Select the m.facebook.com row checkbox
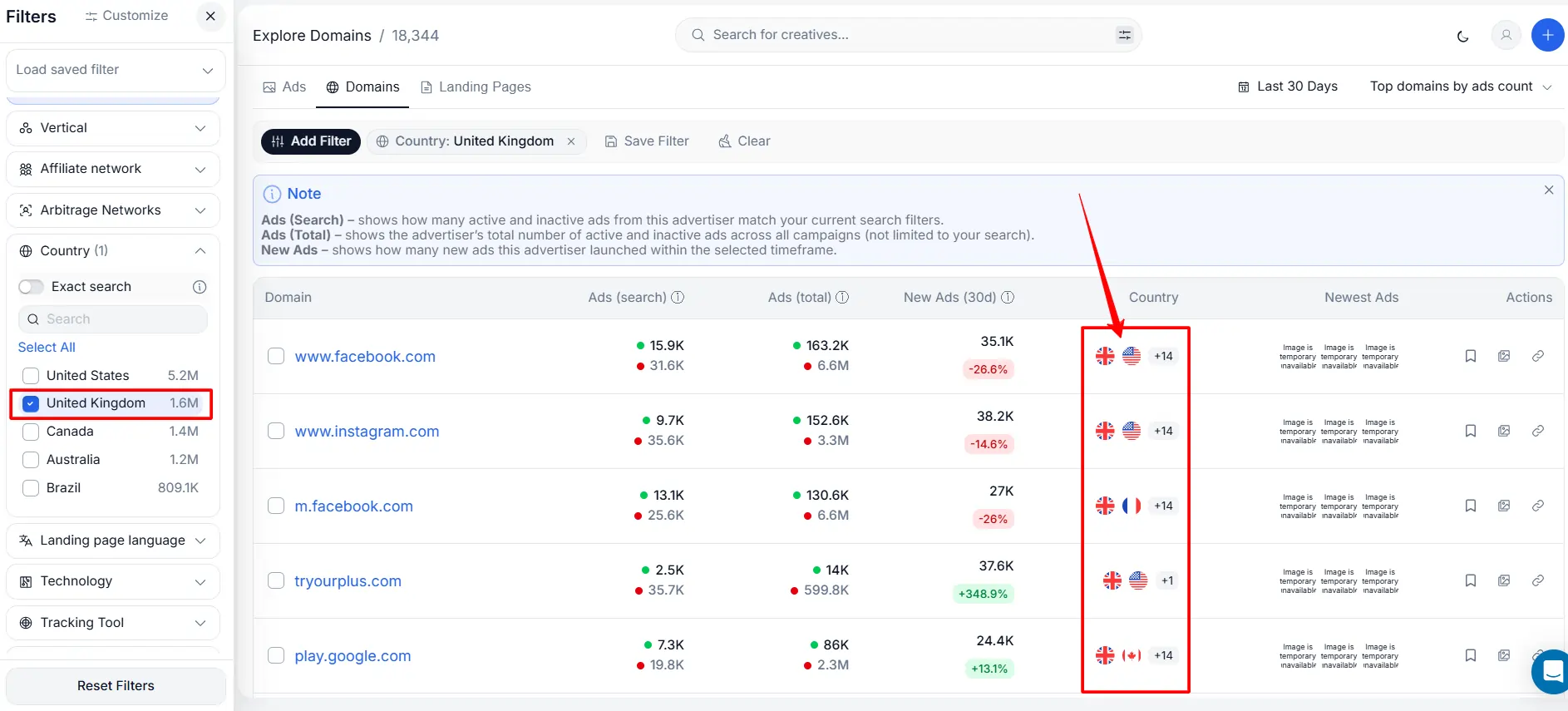 click(x=276, y=506)
